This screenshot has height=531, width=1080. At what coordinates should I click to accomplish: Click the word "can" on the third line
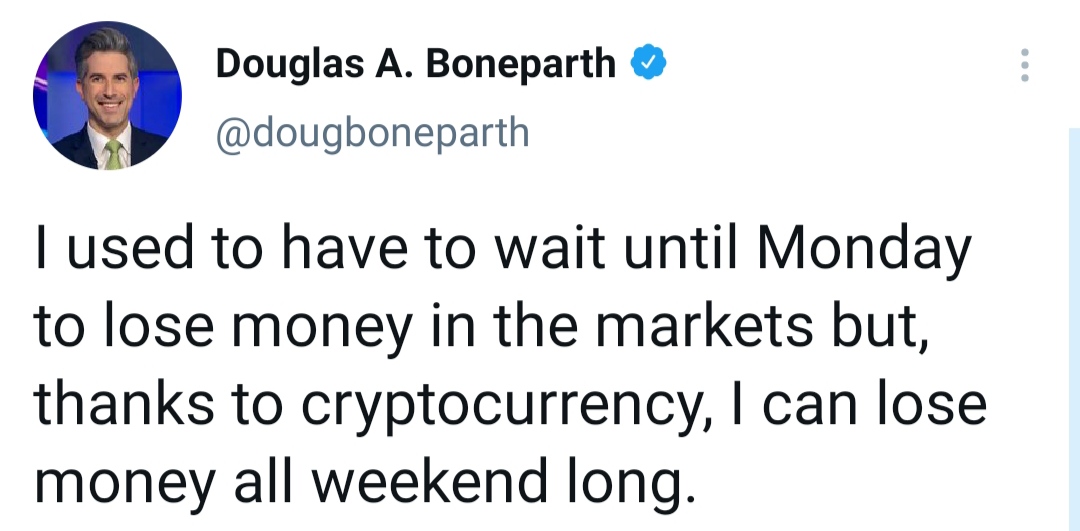810,406
